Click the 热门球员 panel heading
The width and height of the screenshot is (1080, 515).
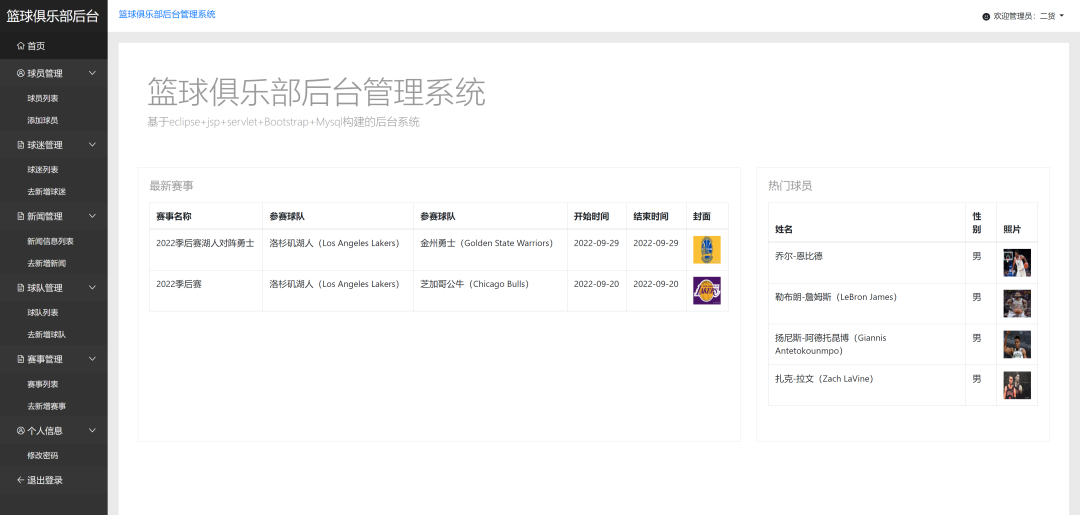(x=790, y=186)
